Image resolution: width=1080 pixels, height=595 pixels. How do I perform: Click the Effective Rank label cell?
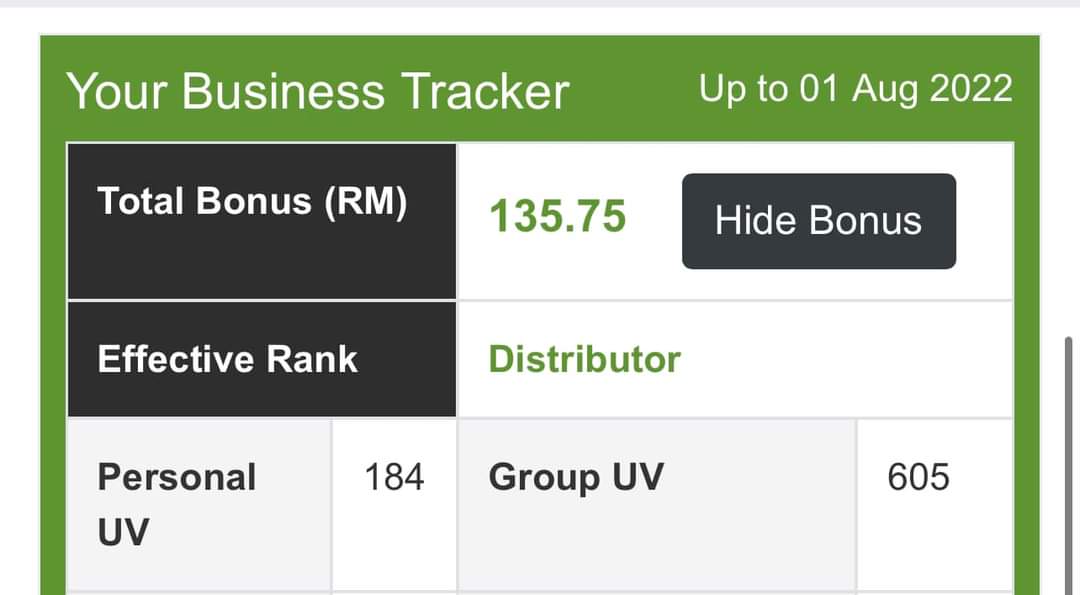227,359
